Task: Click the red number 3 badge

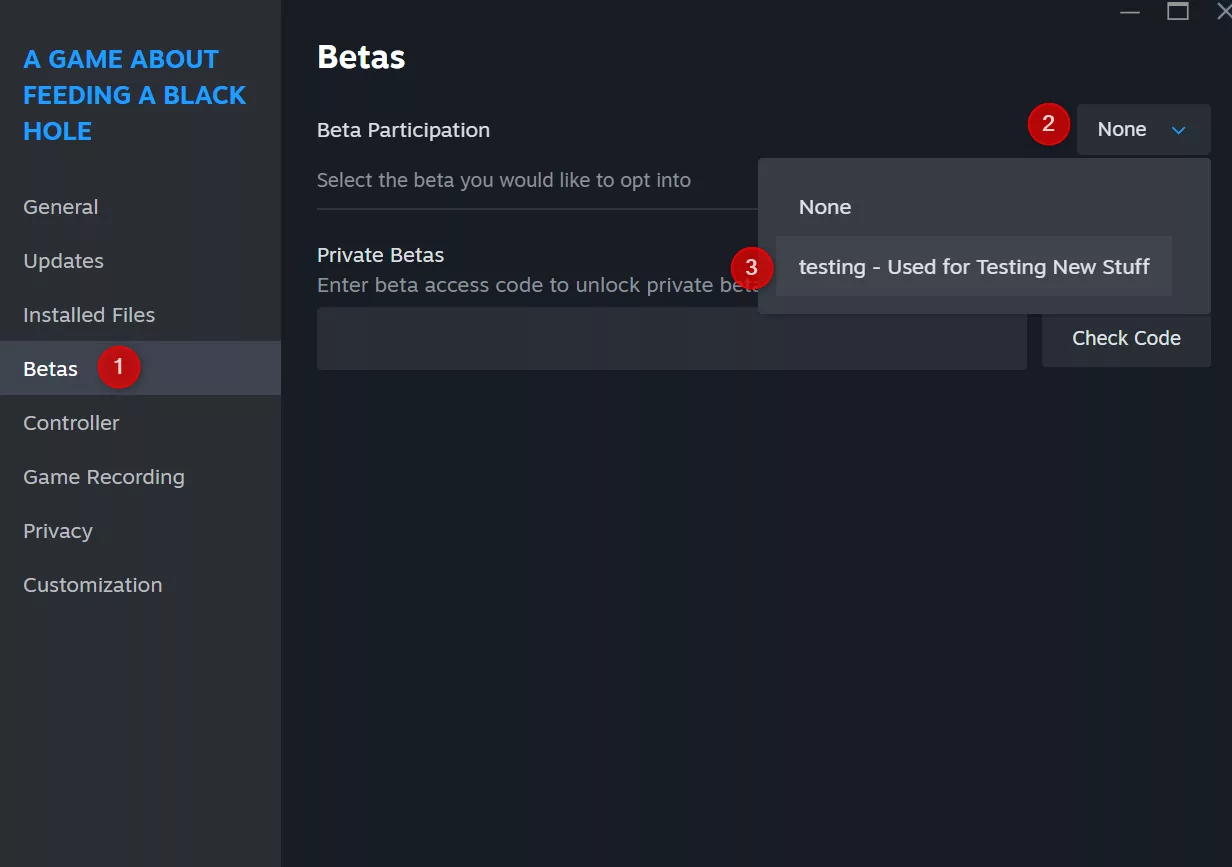Action: [x=752, y=268]
